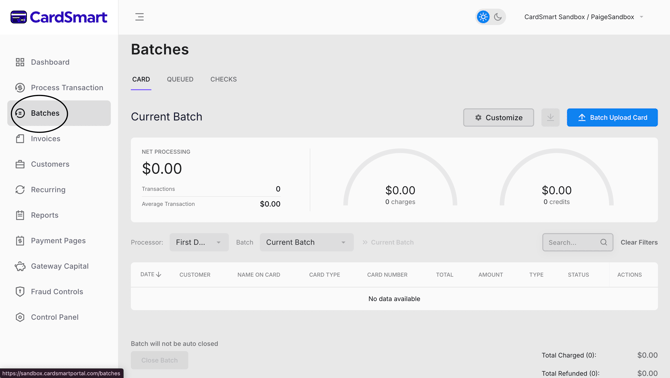This screenshot has width=670, height=378.
Task: Switch to the QUEUED tab
Action: click(x=180, y=79)
